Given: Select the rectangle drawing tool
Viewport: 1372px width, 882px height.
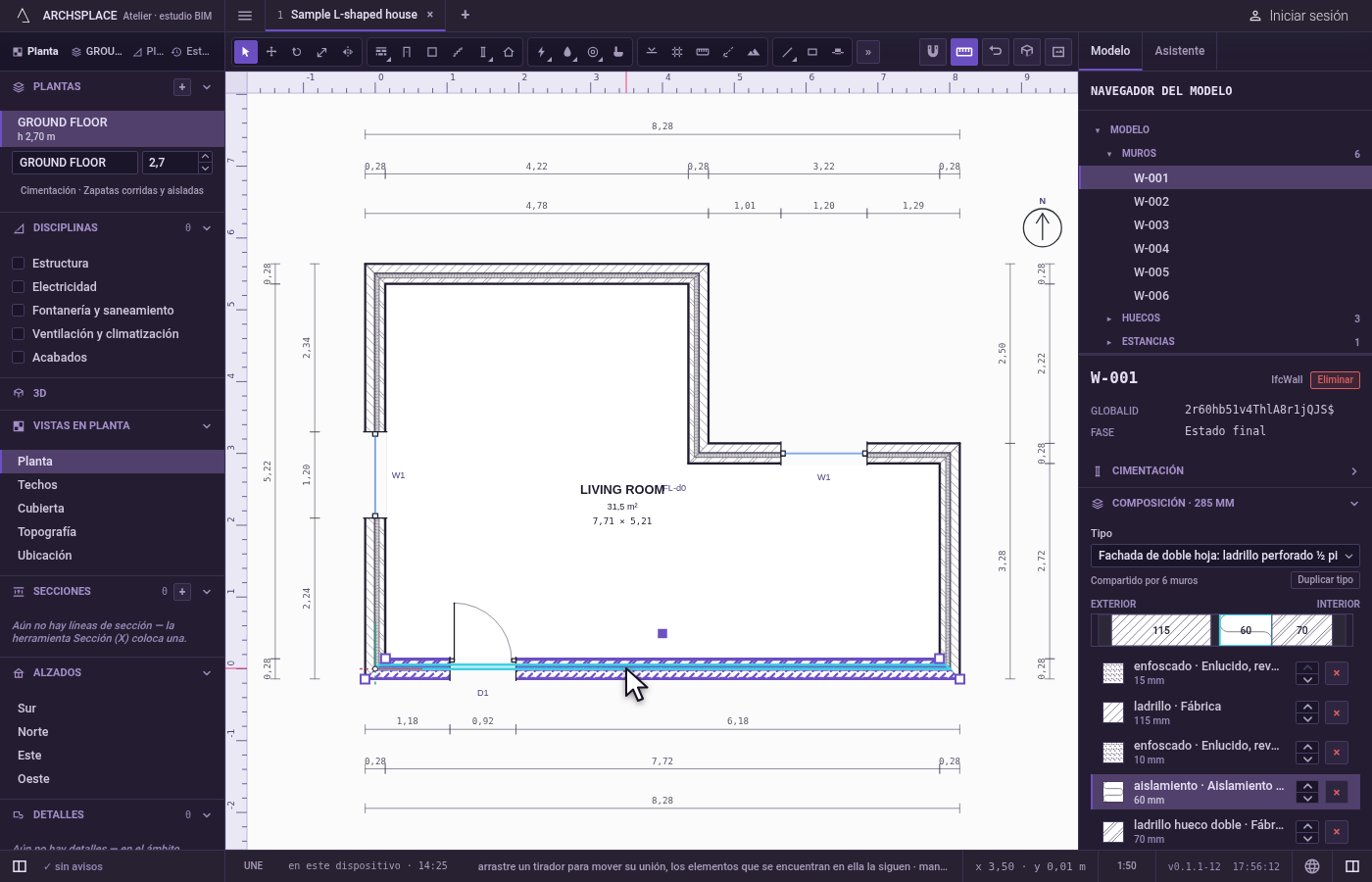Looking at the screenshot, I should tap(812, 52).
